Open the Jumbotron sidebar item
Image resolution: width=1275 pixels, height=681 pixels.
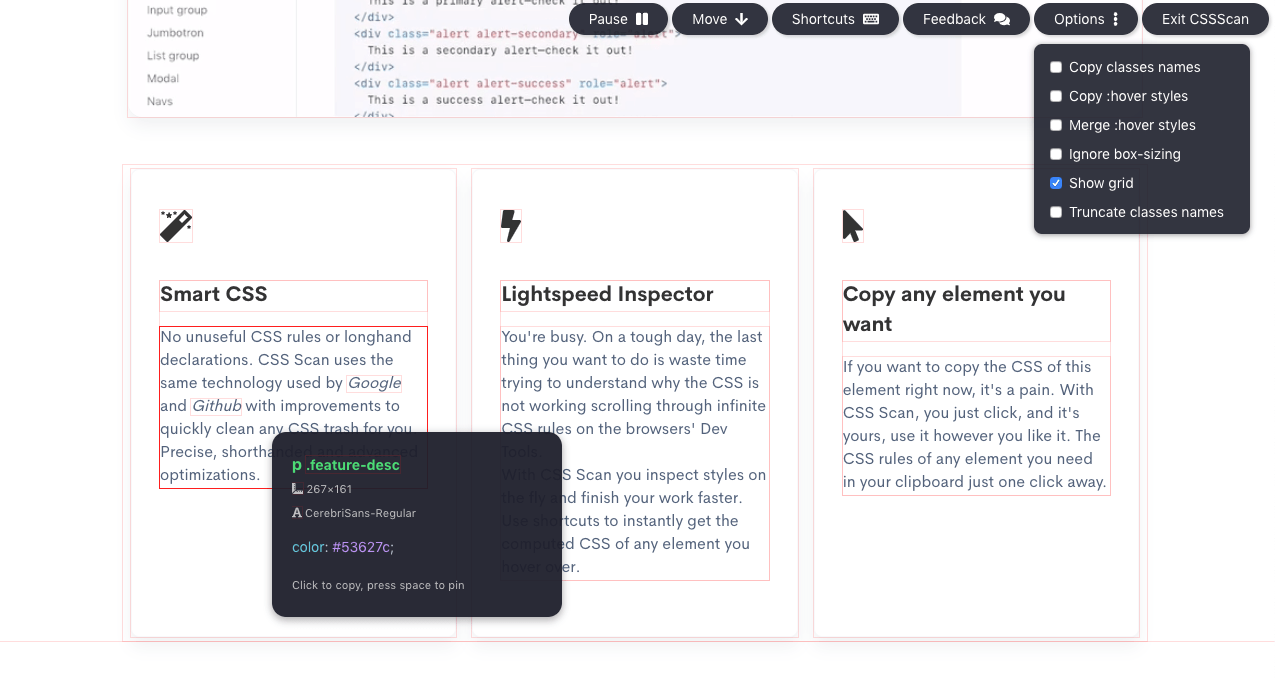(x=175, y=33)
